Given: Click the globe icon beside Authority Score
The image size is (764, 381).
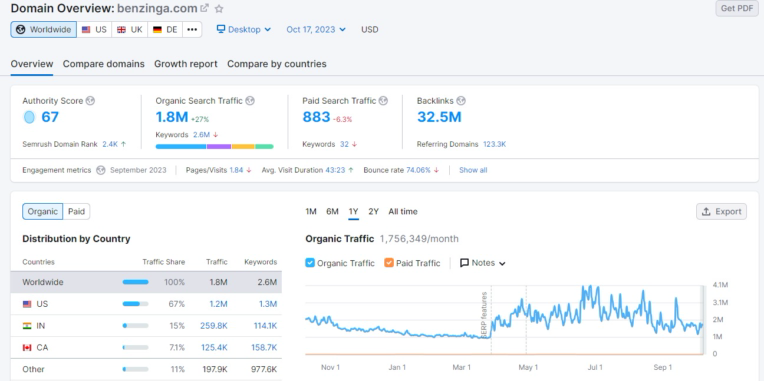Looking at the screenshot, I should tap(90, 101).
